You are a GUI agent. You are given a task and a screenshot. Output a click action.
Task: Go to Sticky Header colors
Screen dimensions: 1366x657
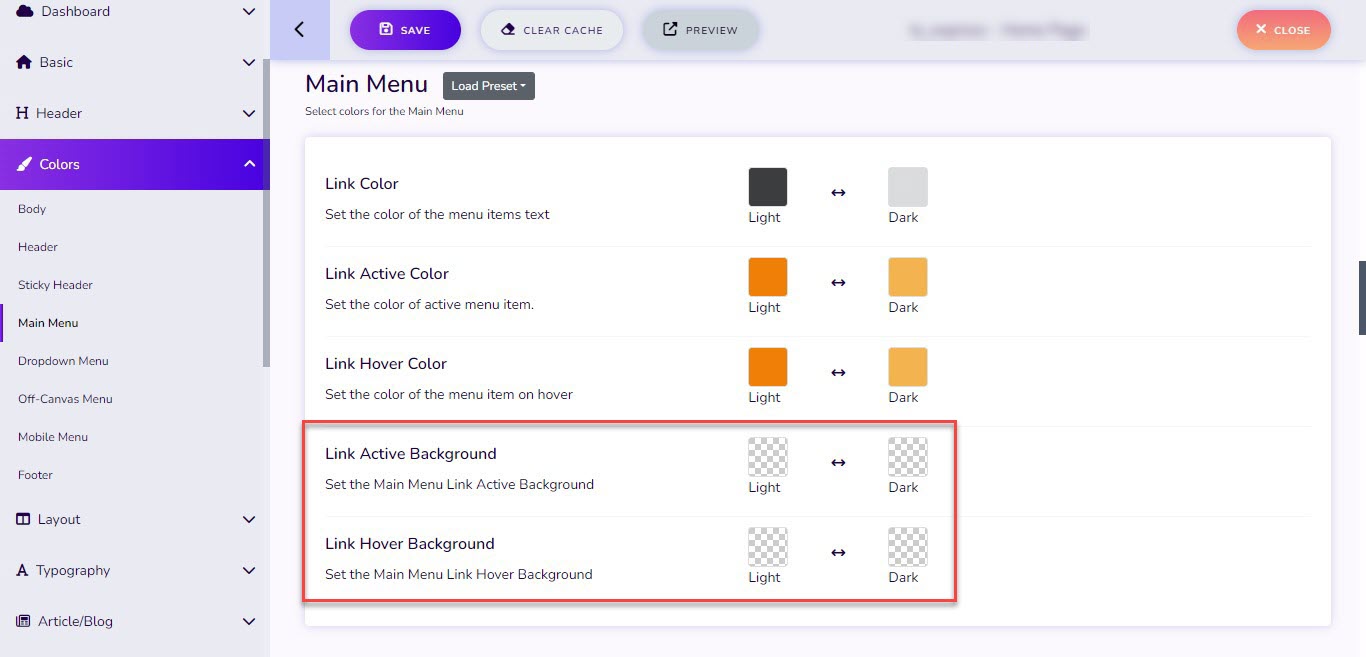click(55, 285)
